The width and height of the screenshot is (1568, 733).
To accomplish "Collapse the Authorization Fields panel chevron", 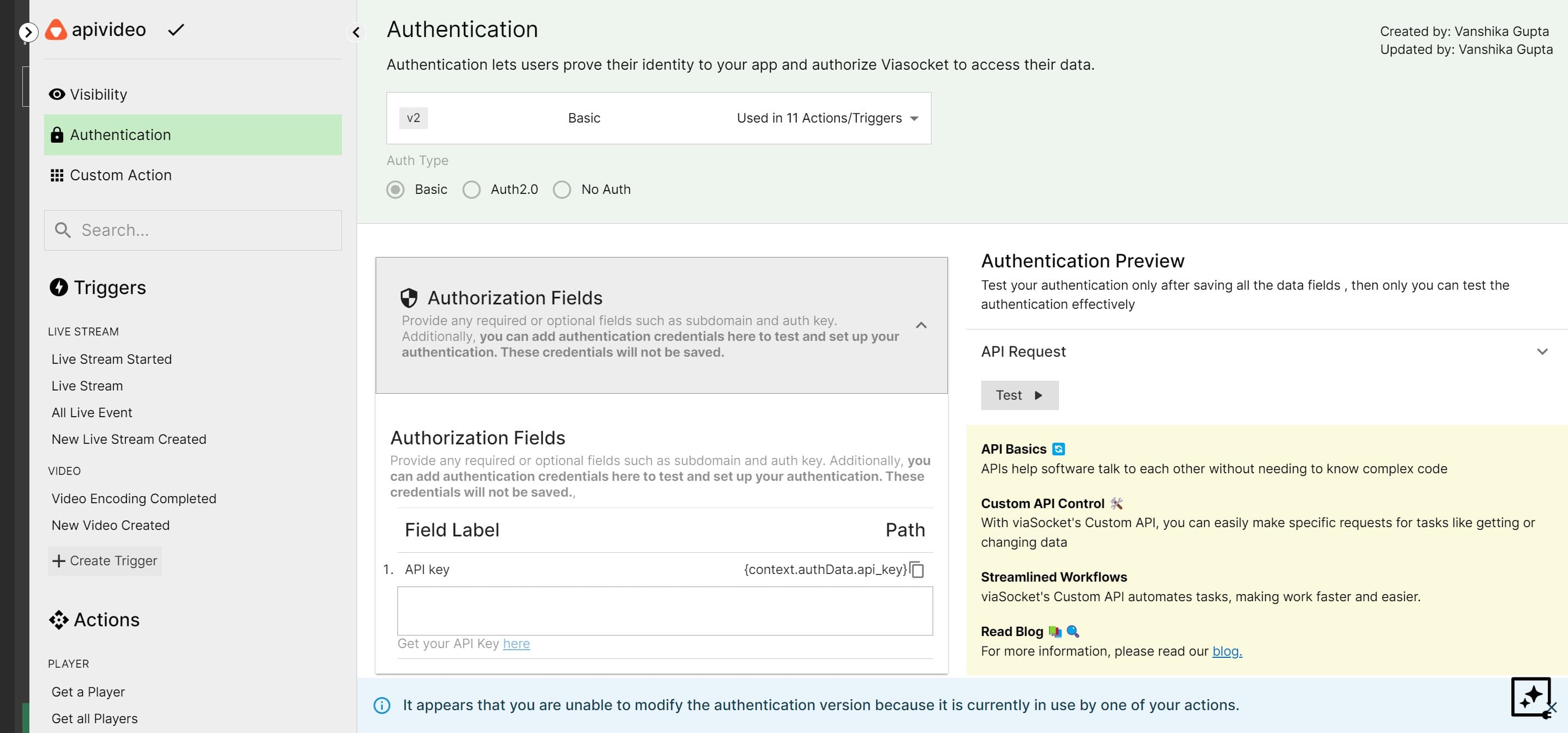I will click(x=921, y=325).
